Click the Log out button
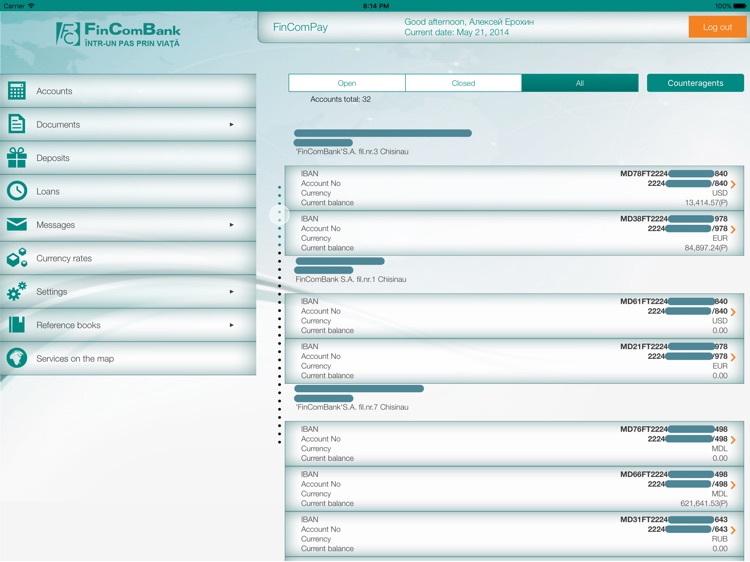This screenshot has width=750, height=562. click(717, 27)
